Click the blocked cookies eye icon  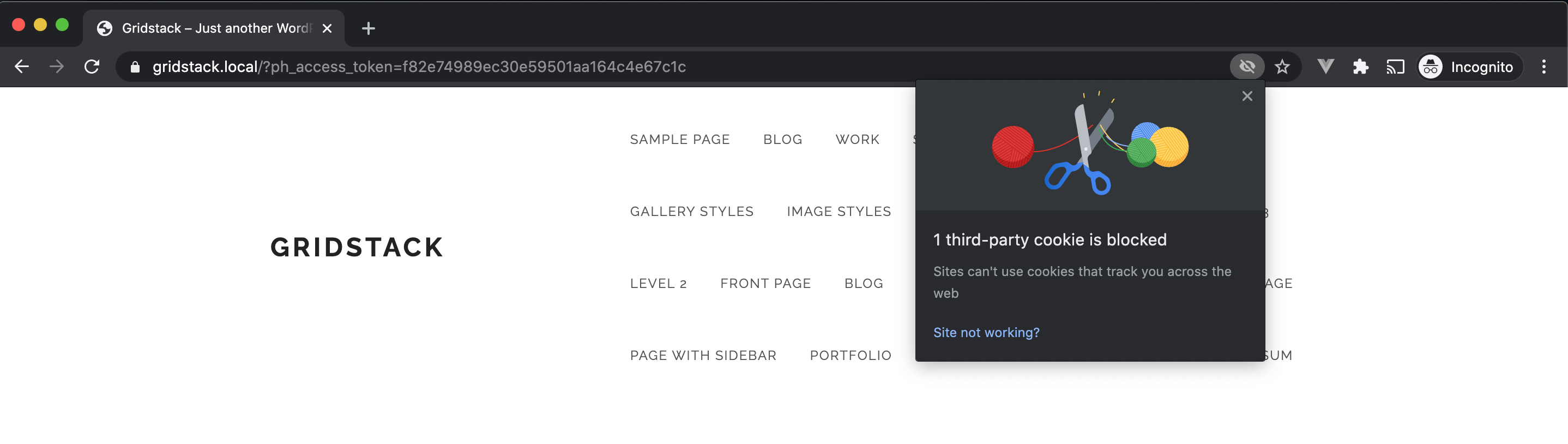tap(1247, 67)
